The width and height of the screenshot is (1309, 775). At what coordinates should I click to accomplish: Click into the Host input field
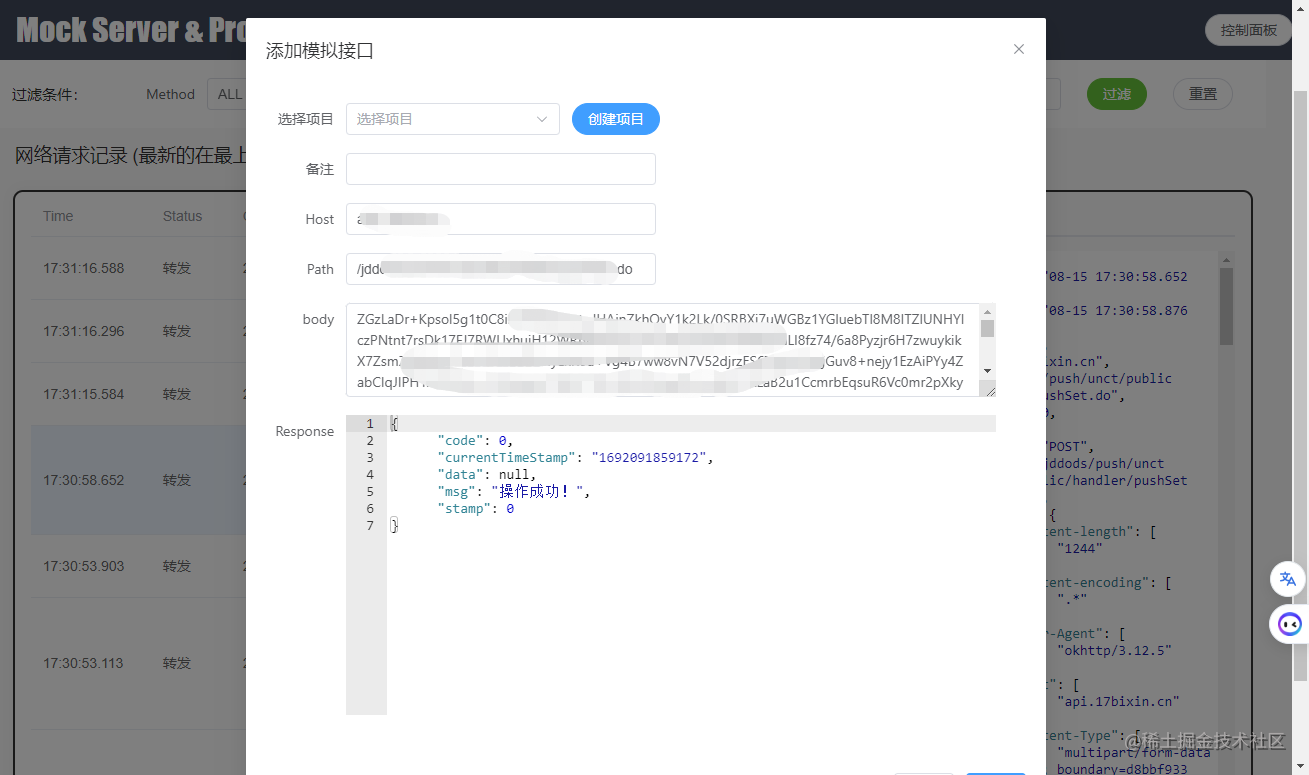click(501, 219)
